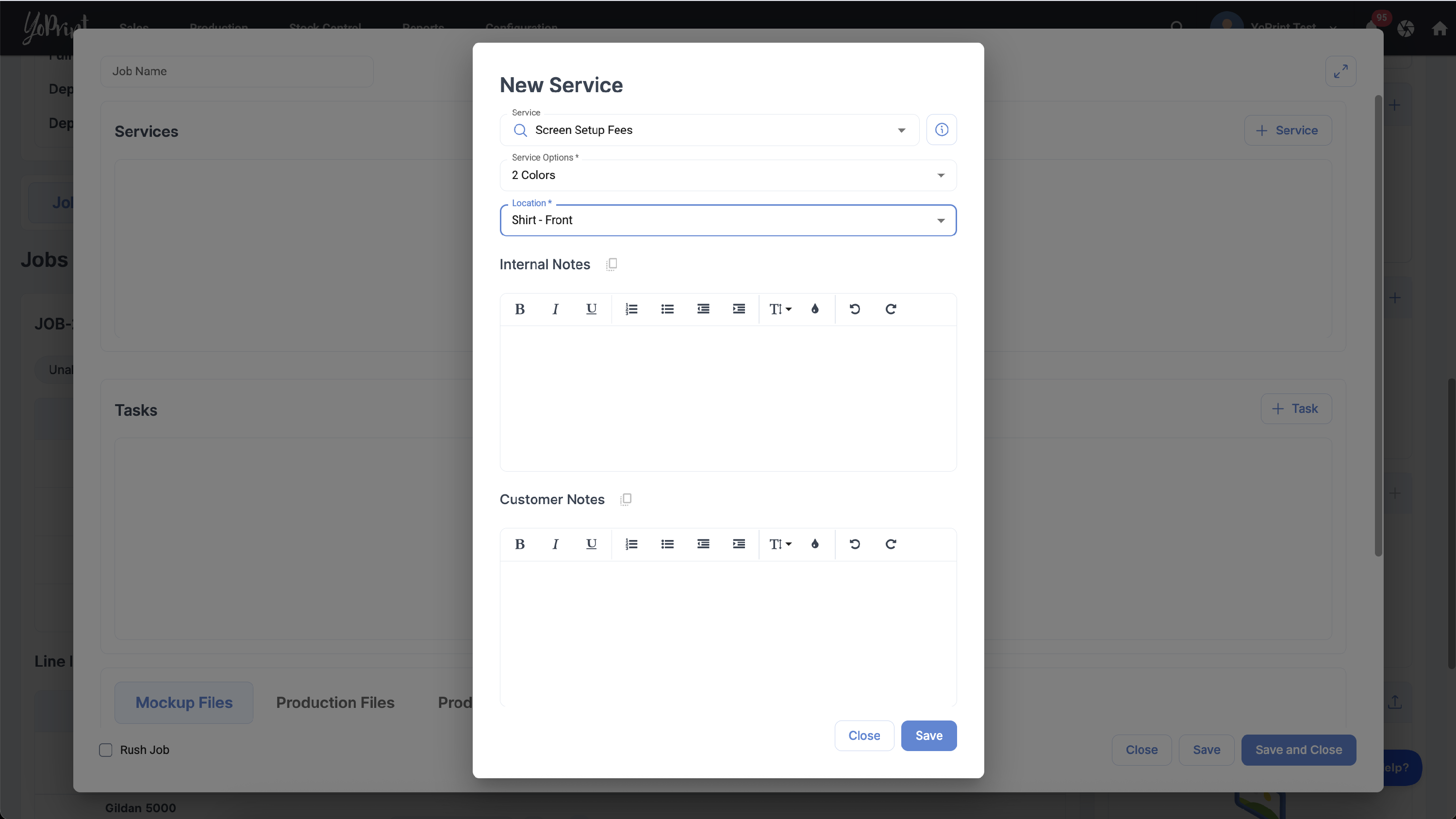Increase indent in Internal Notes toolbar

739,309
